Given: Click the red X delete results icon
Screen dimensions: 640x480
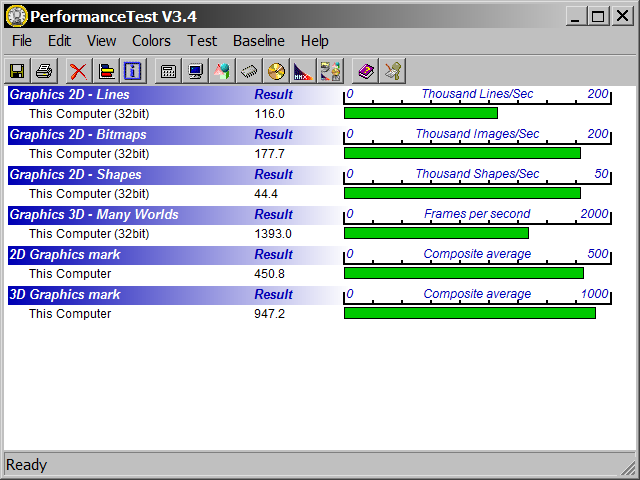Looking at the screenshot, I should (78, 71).
